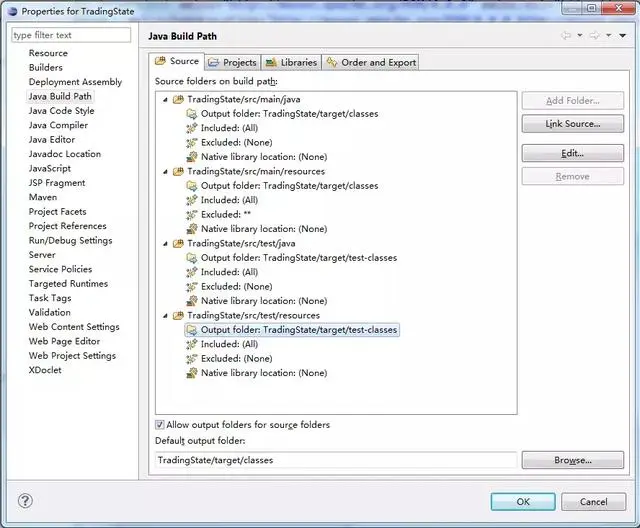The width and height of the screenshot is (640, 528).
Task: Select Web Project Settings in the list
Action: (72, 356)
